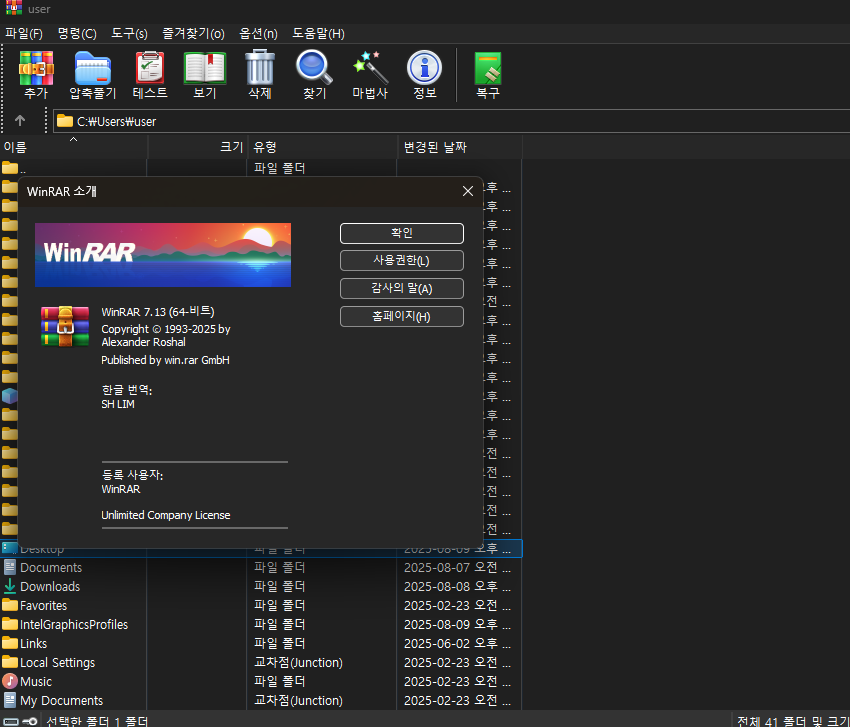Click the 감사의 말(A) button
This screenshot has height=727, width=850.
coord(402,288)
